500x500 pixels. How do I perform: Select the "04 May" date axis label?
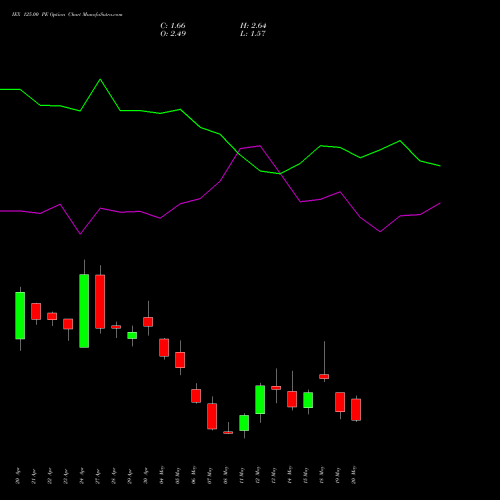[x=162, y=475]
